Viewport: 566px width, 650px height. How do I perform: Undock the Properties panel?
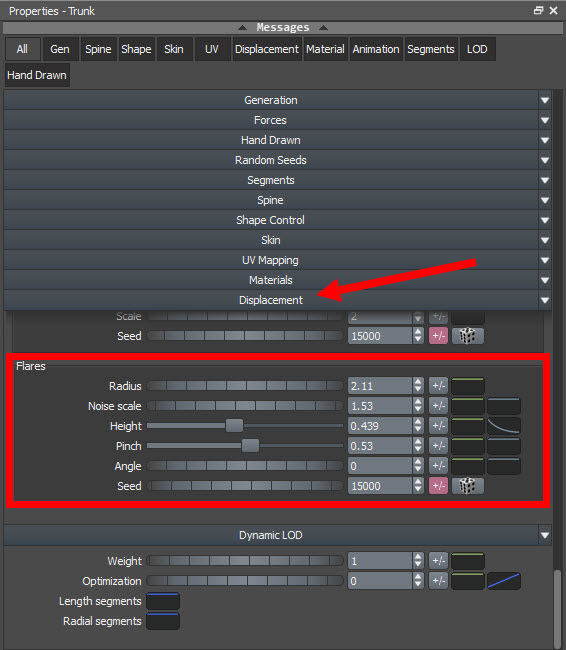click(538, 10)
